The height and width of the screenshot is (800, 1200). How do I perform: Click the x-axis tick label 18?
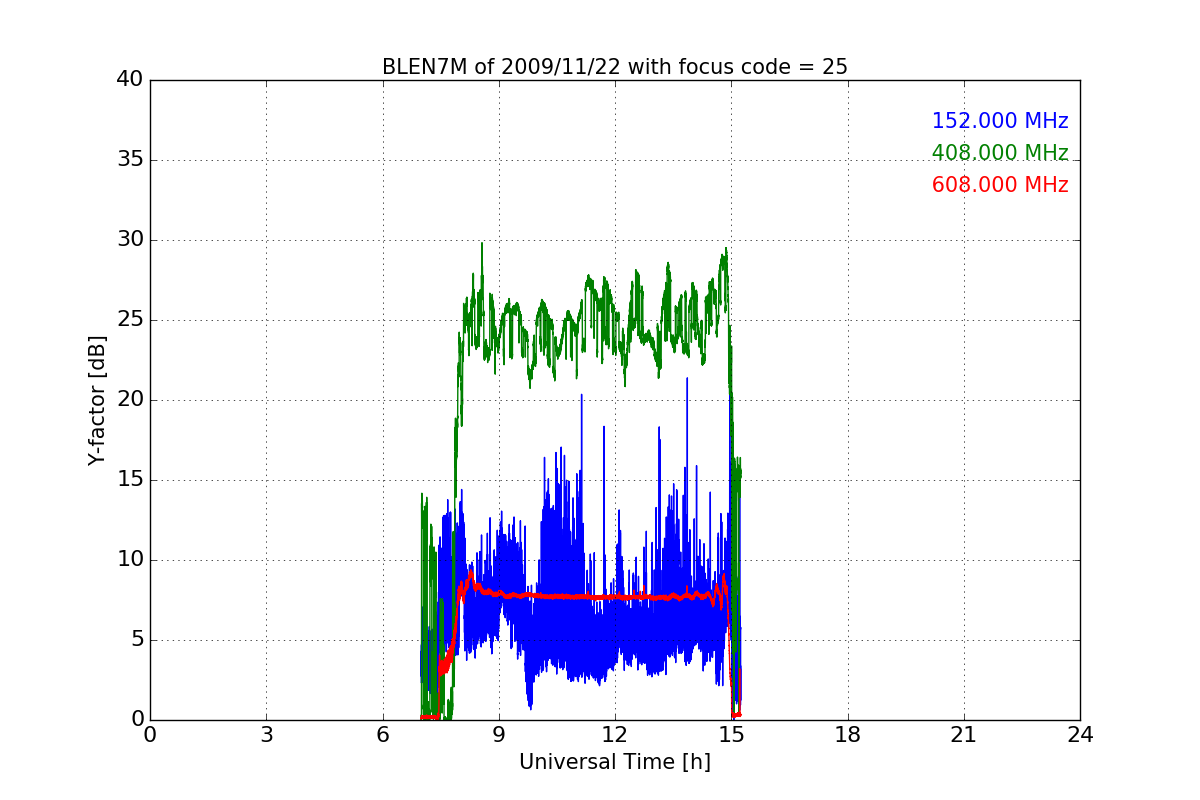[847, 735]
